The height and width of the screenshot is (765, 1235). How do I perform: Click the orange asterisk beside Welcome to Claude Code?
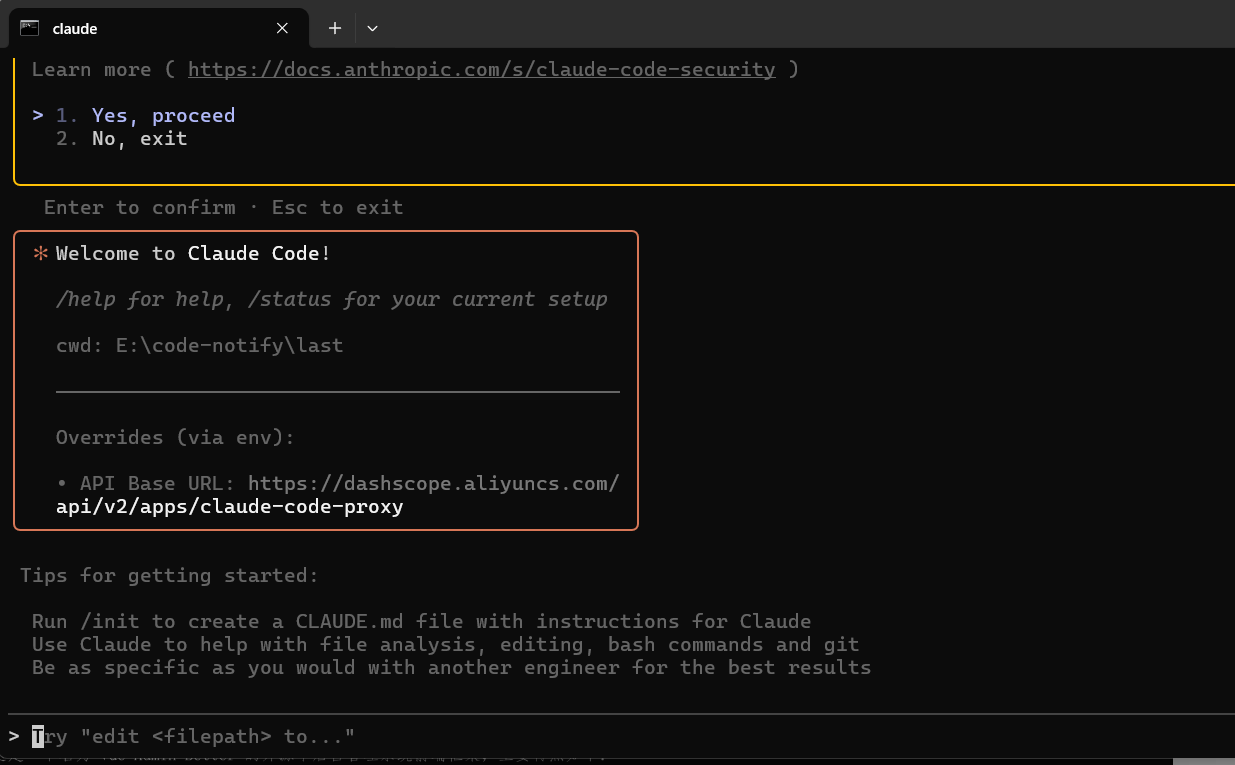41,254
